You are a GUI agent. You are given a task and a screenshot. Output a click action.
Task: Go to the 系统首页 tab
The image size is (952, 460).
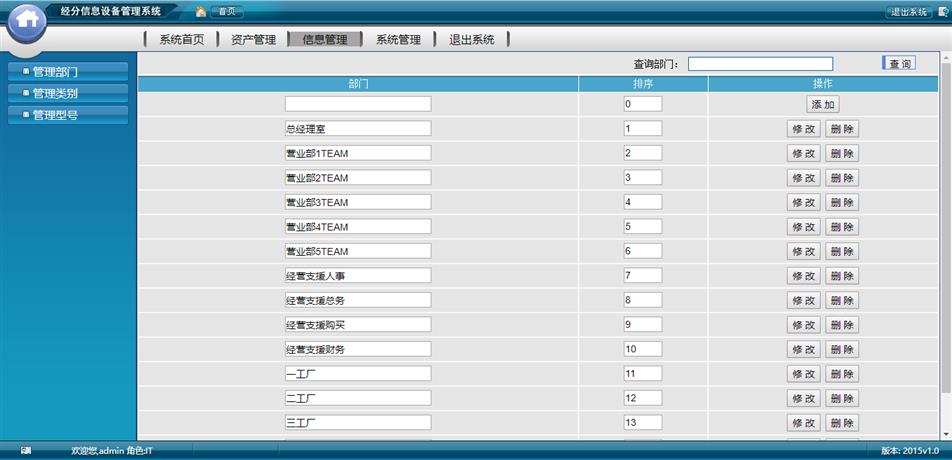tap(182, 40)
